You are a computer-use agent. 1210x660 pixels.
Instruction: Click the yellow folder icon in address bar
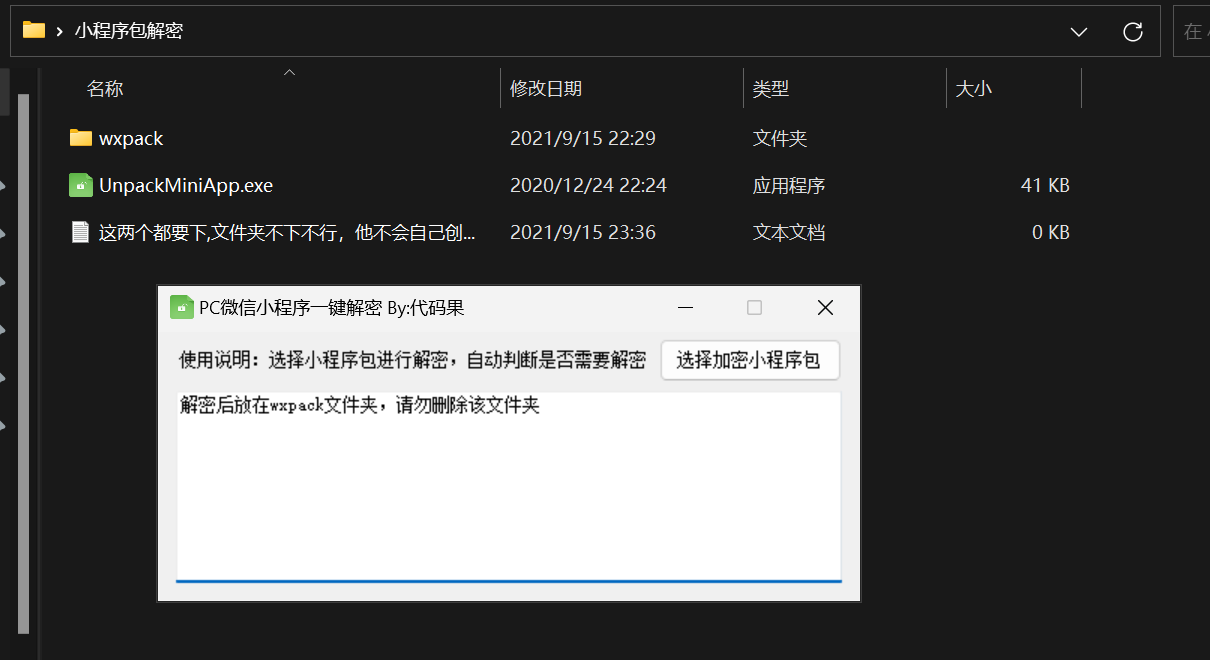[x=34, y=30]
